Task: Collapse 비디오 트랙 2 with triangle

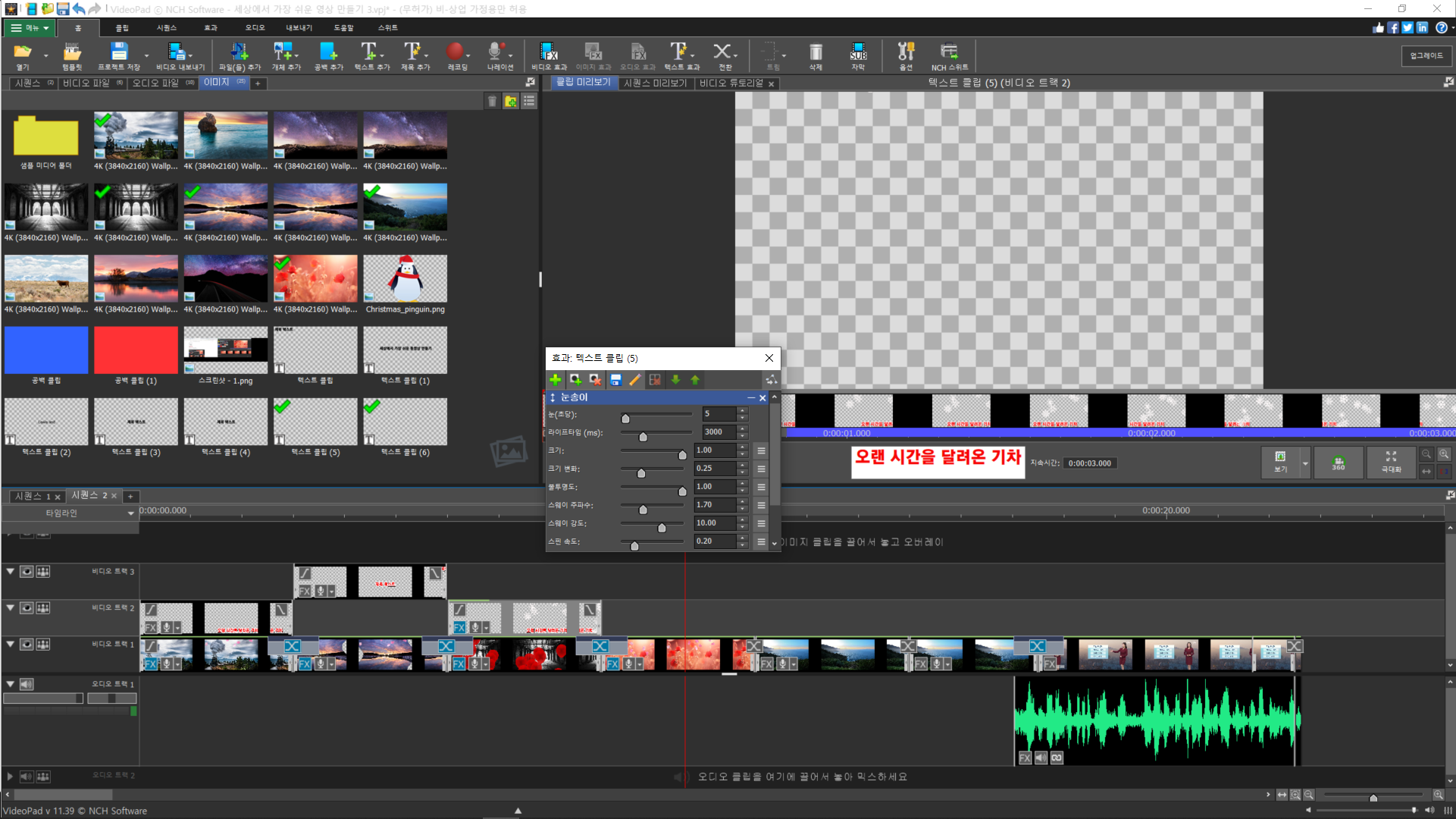Action: click(x=11, y=607)
